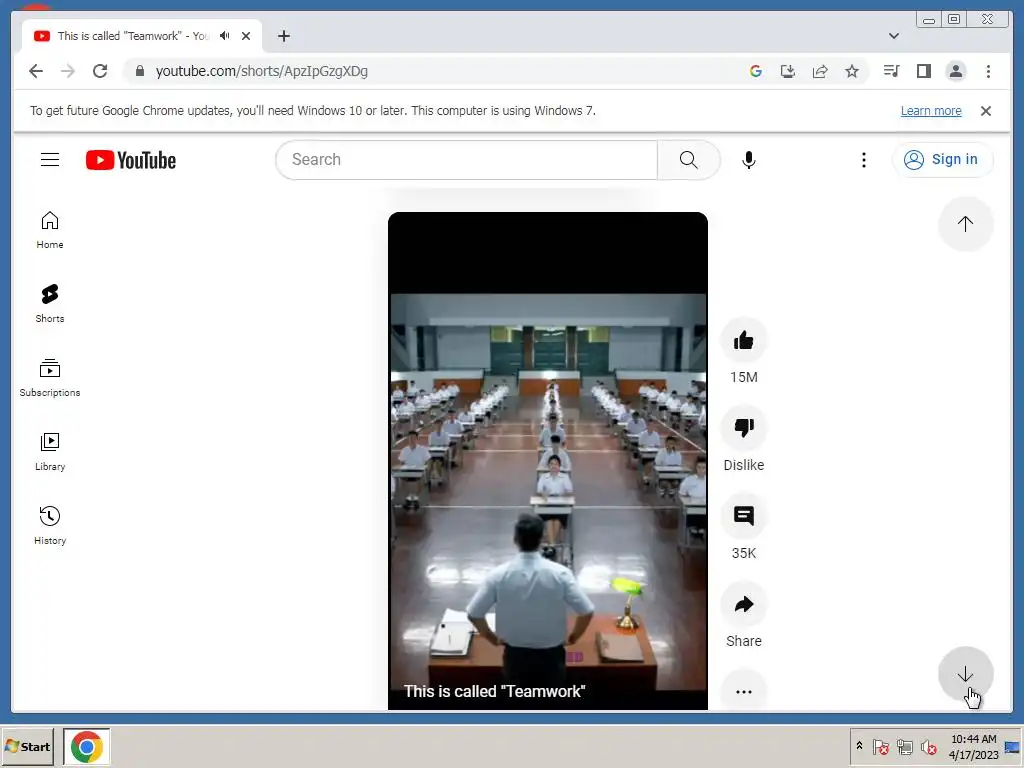
Task: Mute the tab via the speaker icon
Action: (225, 36)
